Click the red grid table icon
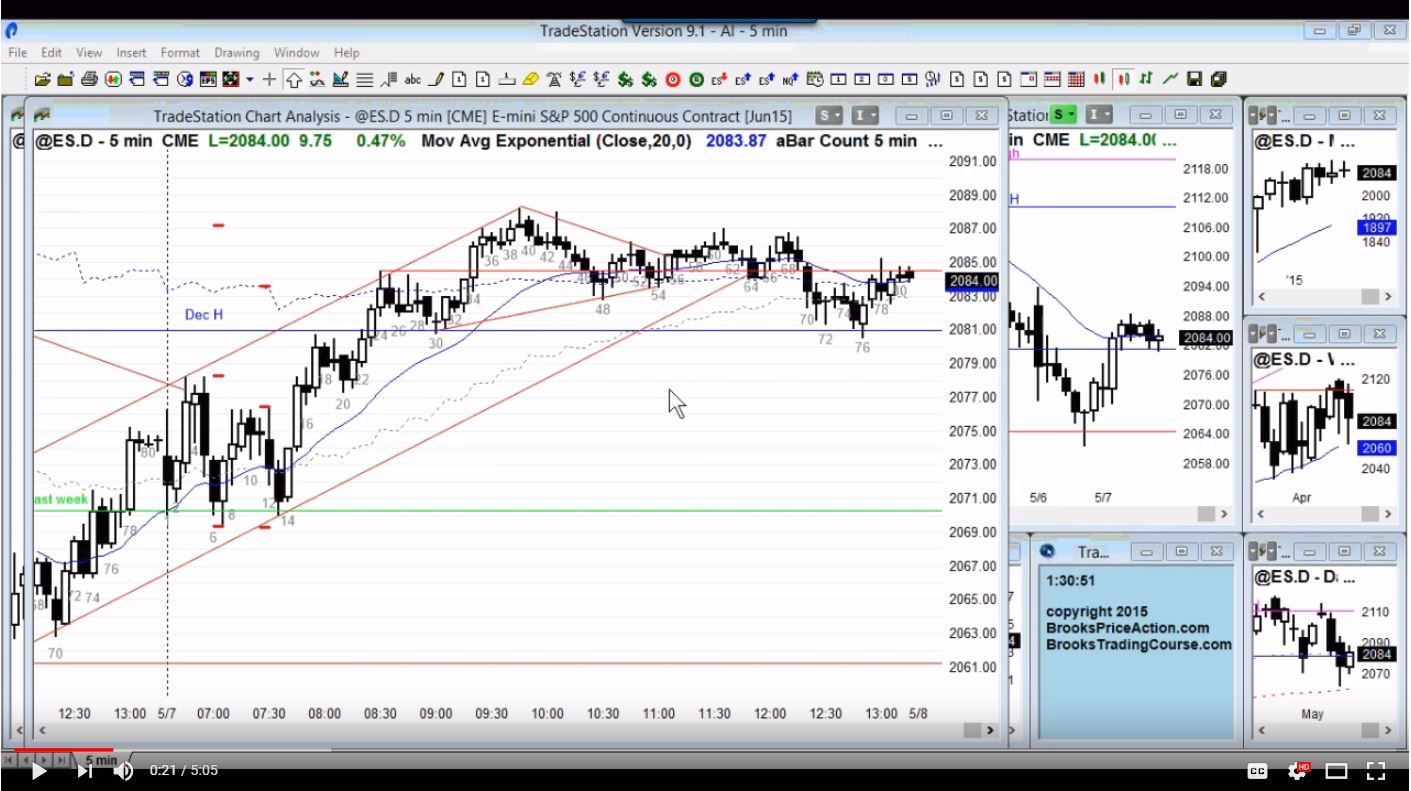1411x791 pixels. click(x=1076, y=79)
